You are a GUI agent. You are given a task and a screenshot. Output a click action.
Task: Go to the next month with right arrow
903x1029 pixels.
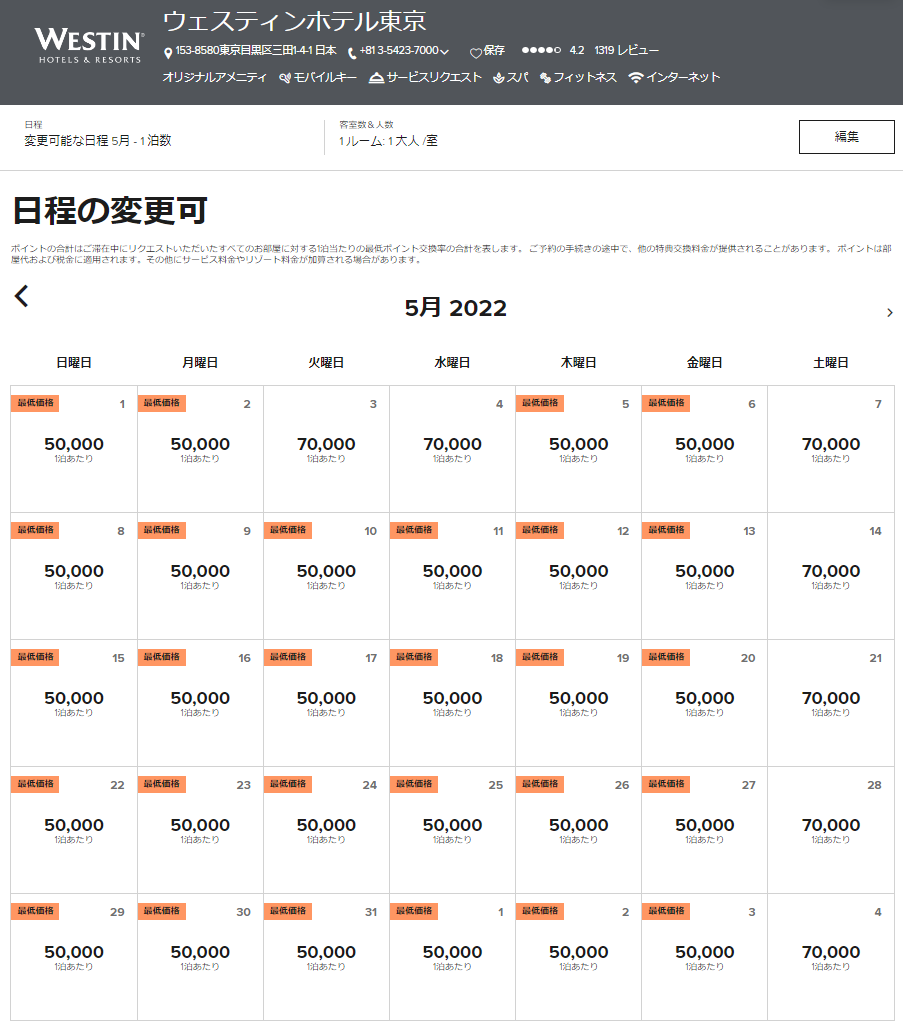point(889,313)
